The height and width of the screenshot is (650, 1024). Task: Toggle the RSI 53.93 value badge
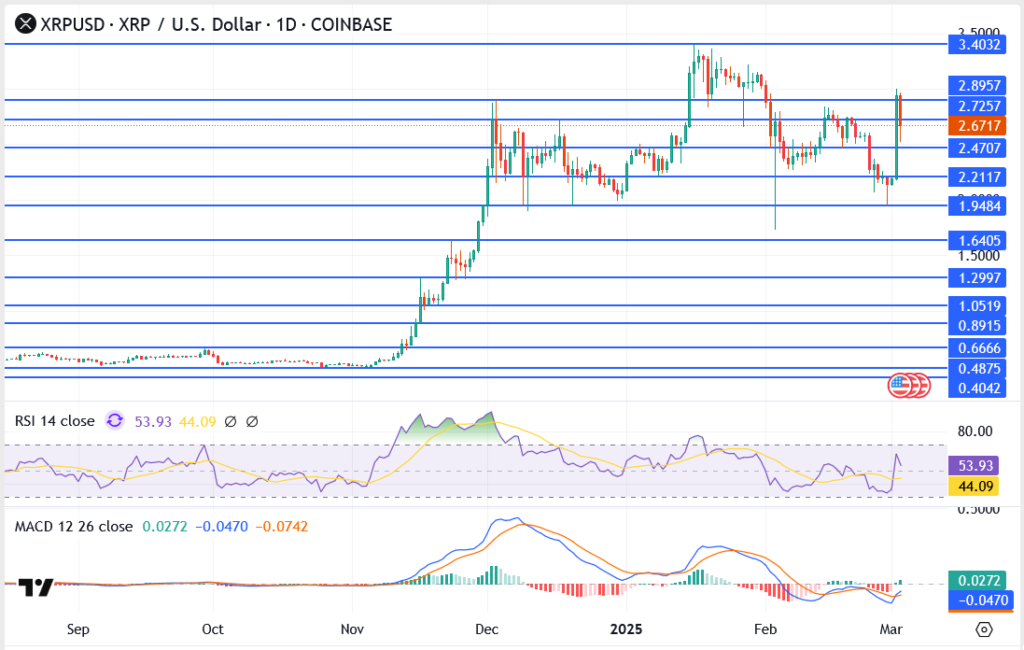point(975,465)
